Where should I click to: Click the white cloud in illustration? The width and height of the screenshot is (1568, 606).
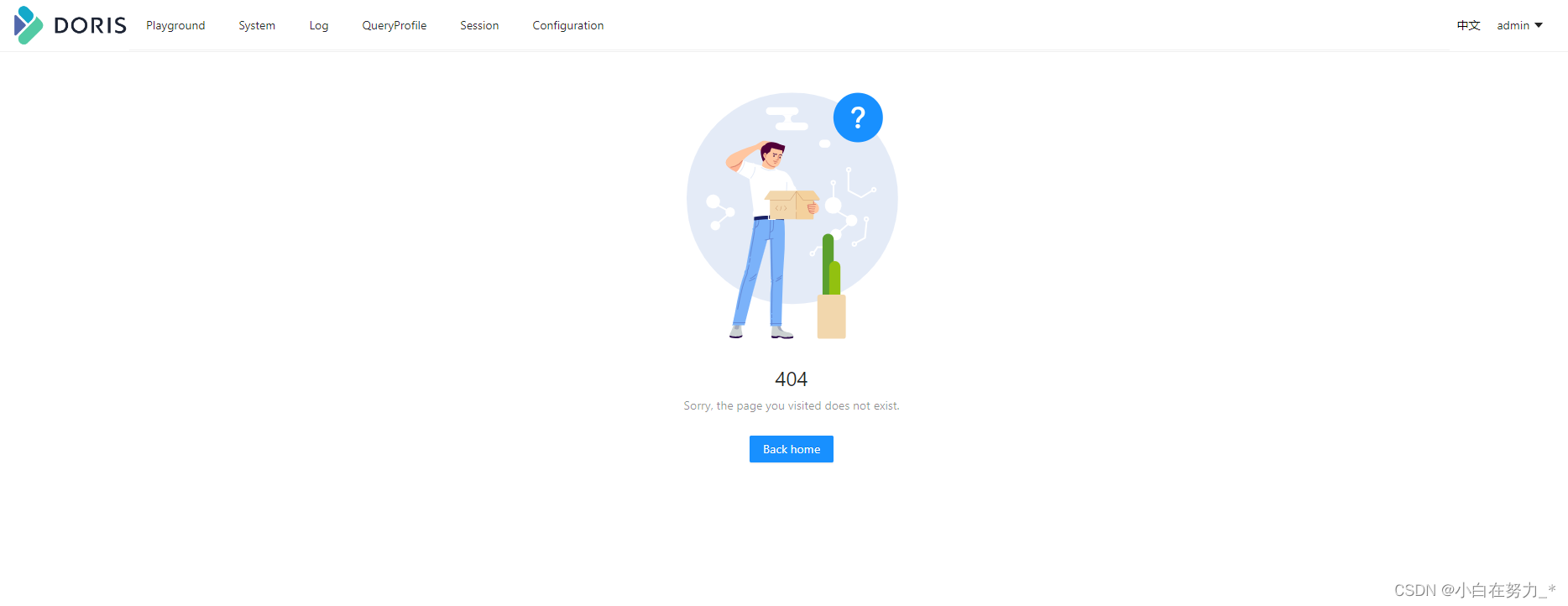787,119
